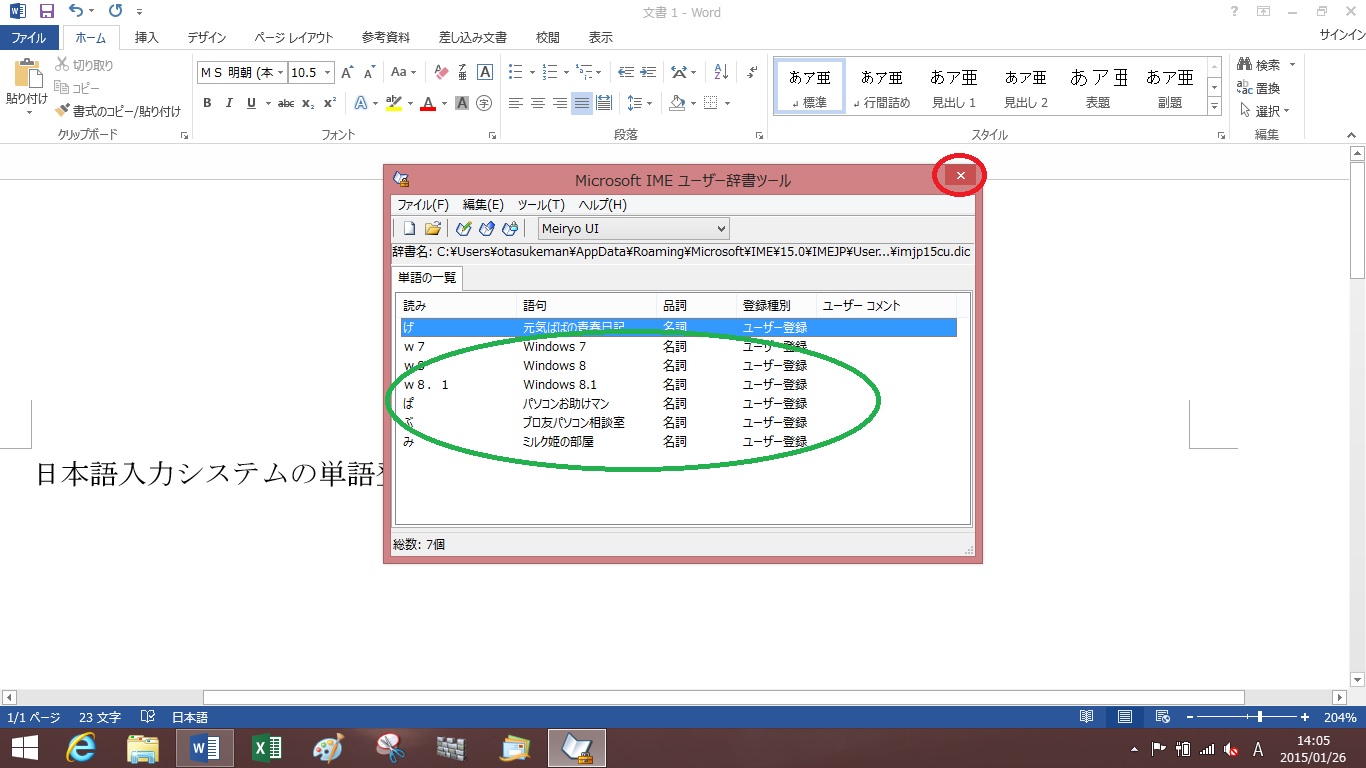Viewport: 1366px width, 768px height.
Task: Open the ファイル(F) menu in the IME dictionary tool
Action: (x=423, y=205)
